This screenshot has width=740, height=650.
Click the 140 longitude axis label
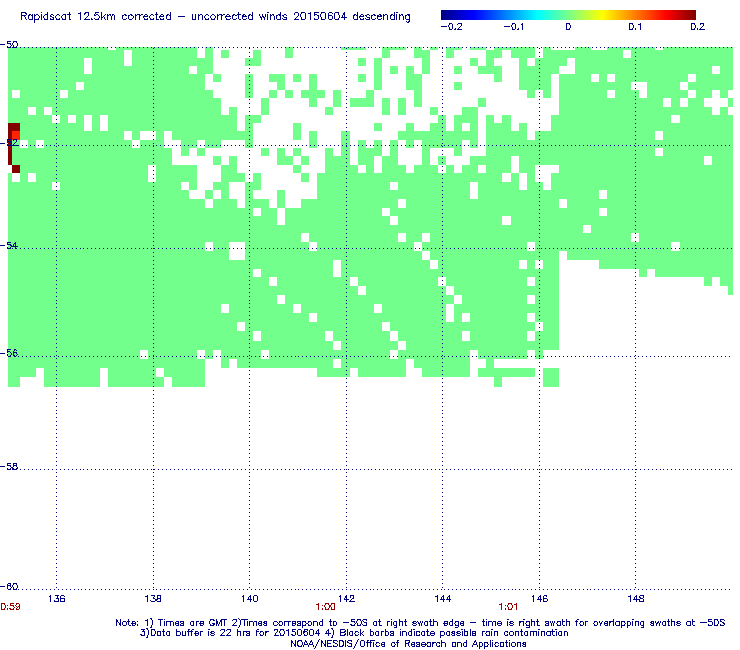tap(250, 599)
